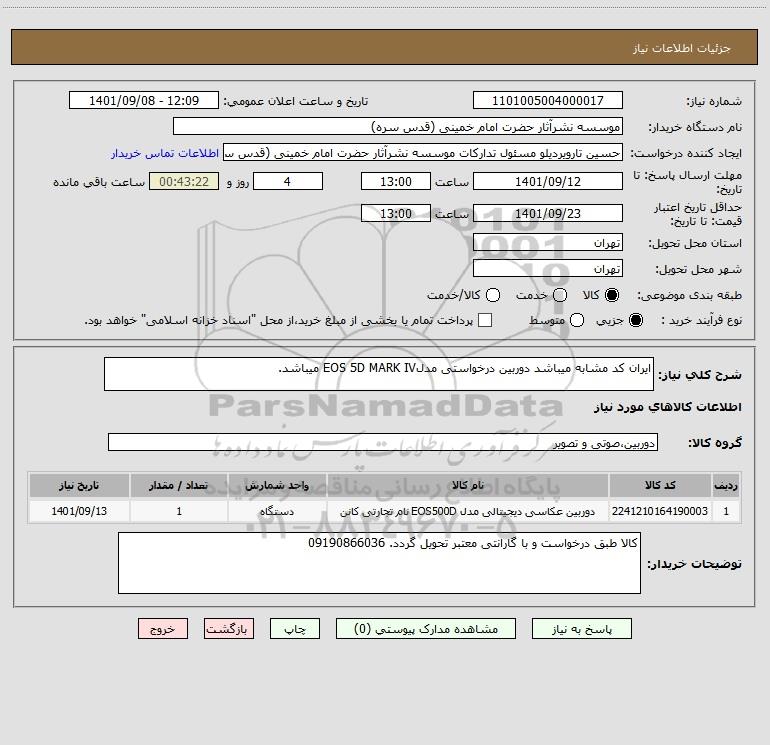770x745 pixels.
Task: Click the چاپ print button
Action: 295,629
